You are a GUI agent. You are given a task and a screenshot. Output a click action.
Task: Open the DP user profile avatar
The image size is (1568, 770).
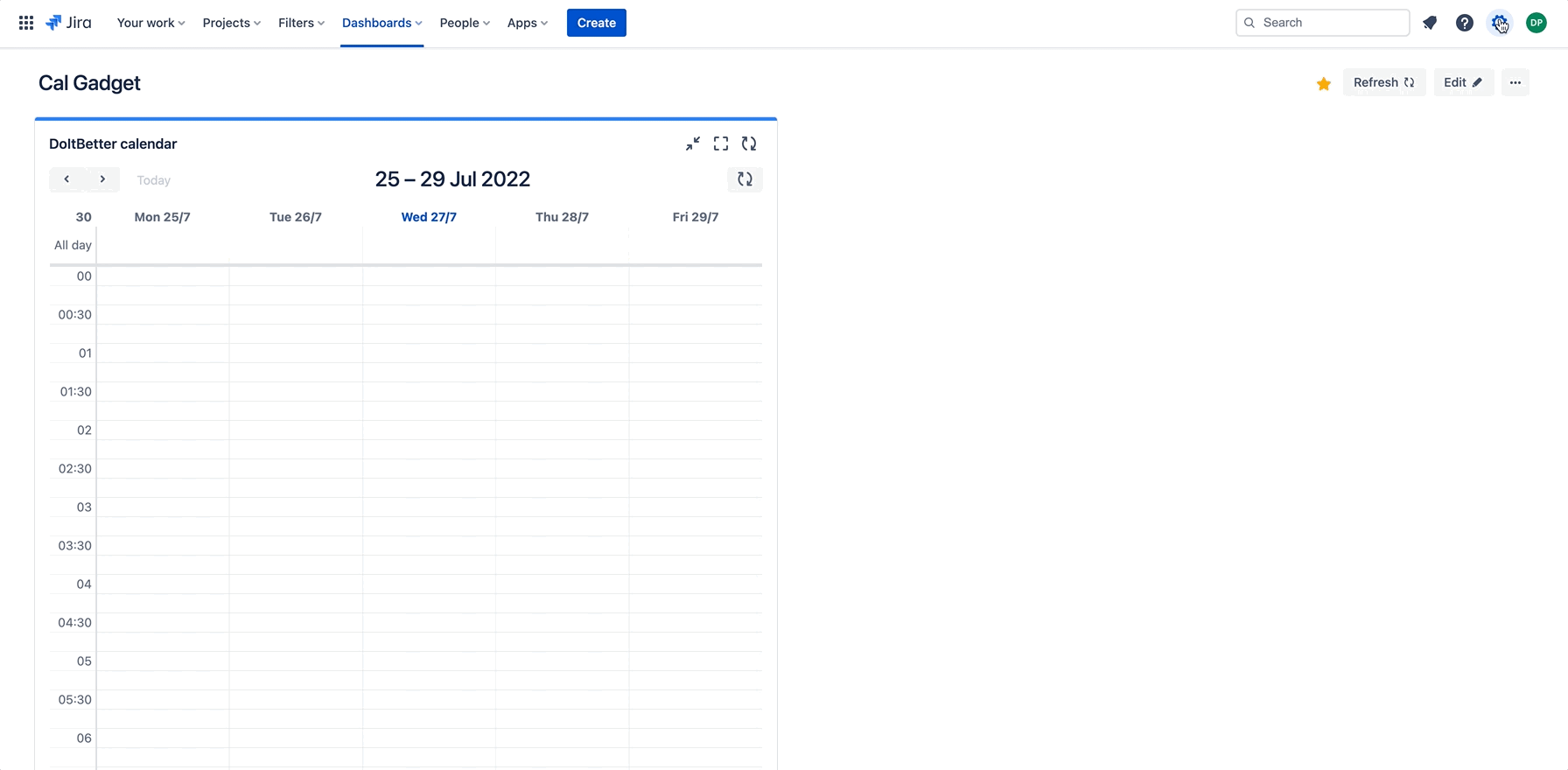pos(1536,23)
